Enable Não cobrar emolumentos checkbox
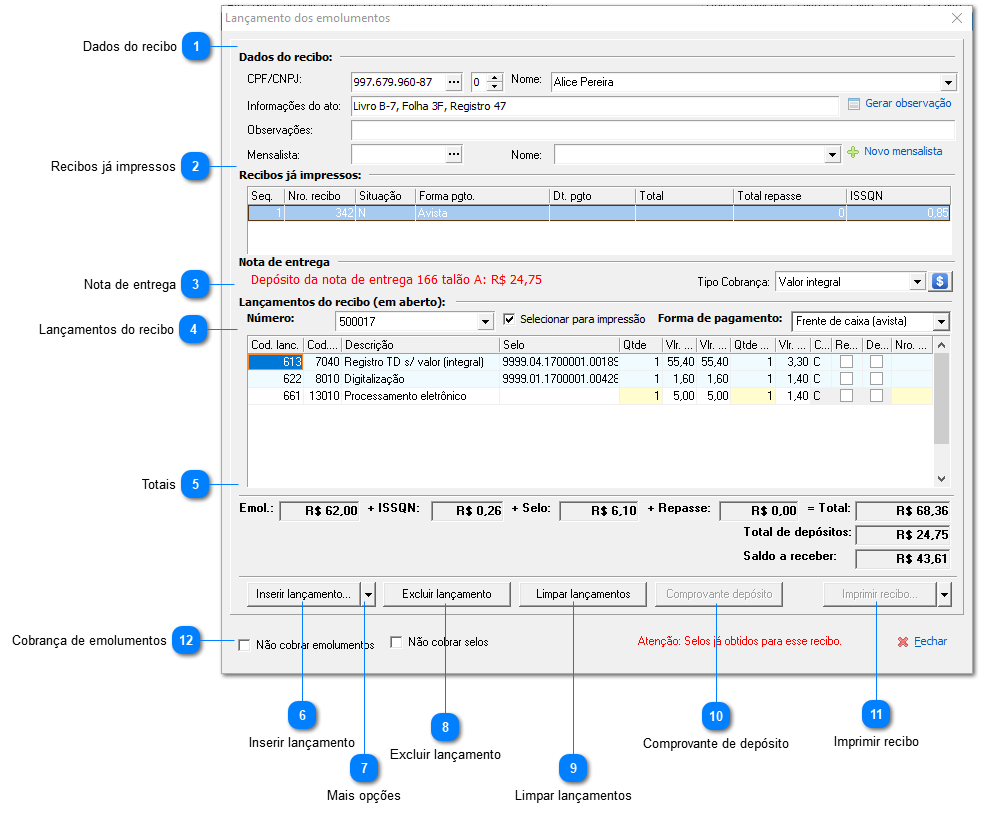 (x=244, y=645)
